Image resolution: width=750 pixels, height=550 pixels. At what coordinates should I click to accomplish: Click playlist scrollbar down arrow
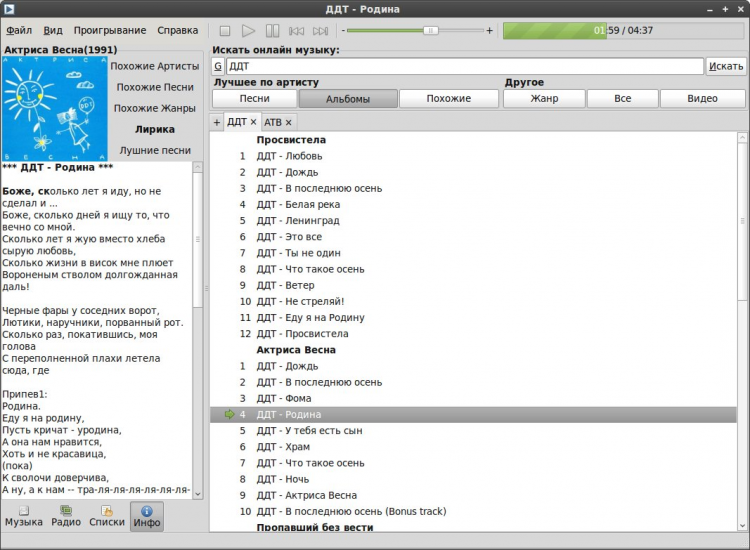coord(742,525)
